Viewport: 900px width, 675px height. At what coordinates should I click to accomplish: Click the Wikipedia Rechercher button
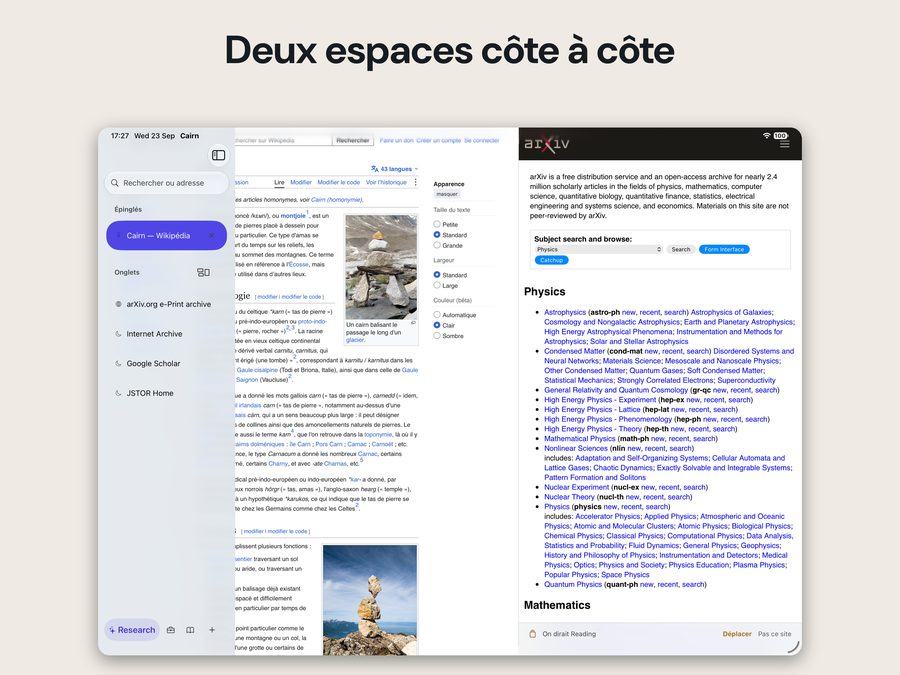[352, 140]
